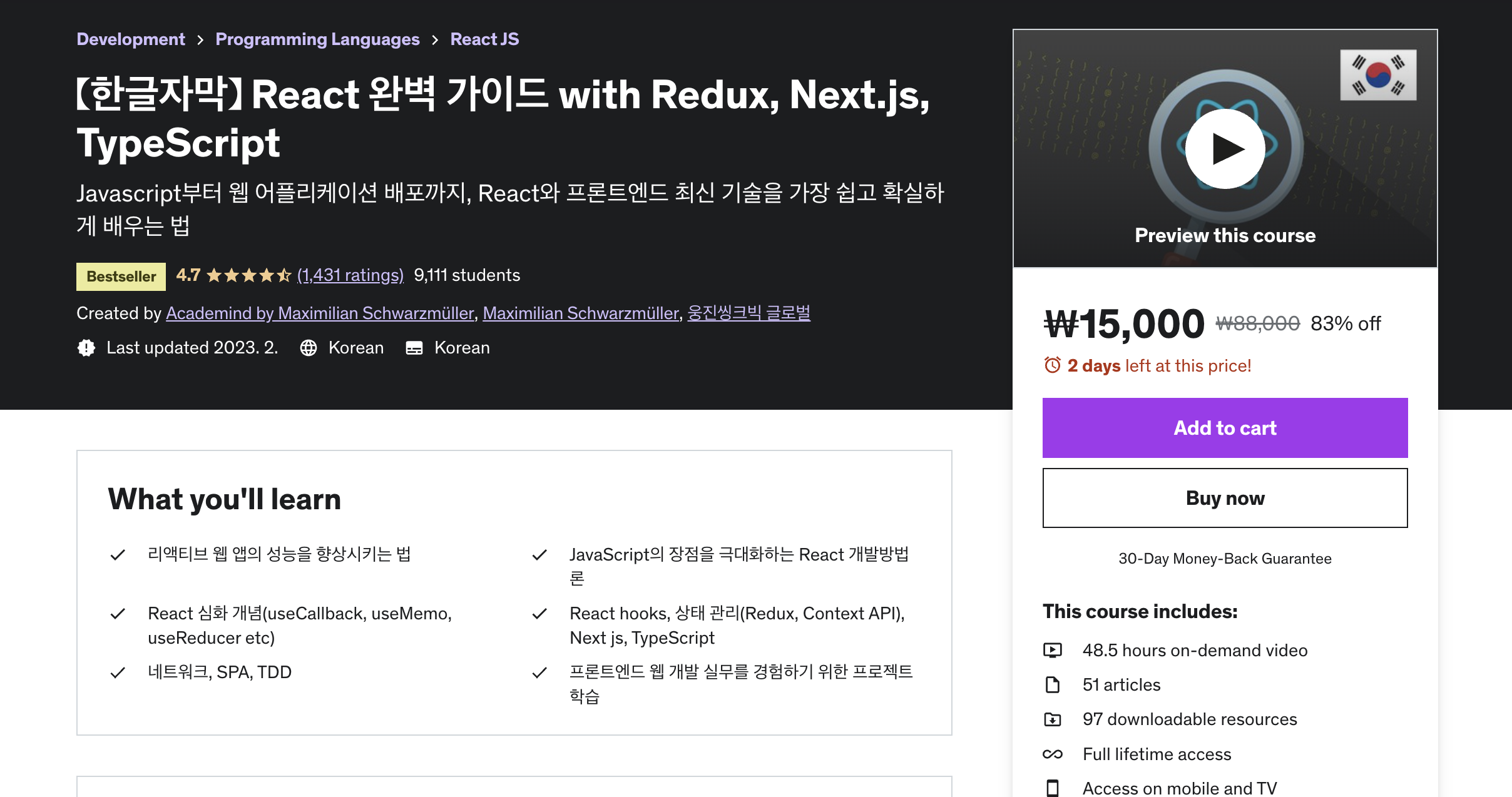Image resolution: width=1512 pixels, height=797 pixels.
Task: Click the closed captions subtitle icon
Action: 414,348
